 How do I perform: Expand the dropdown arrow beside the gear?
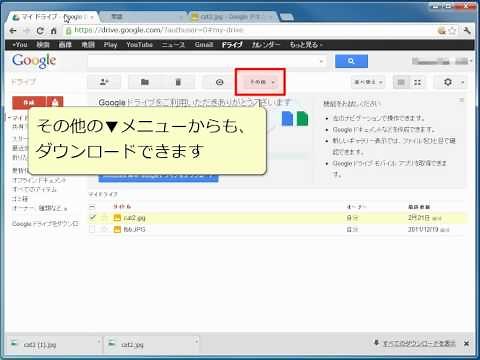click(463, 82)
